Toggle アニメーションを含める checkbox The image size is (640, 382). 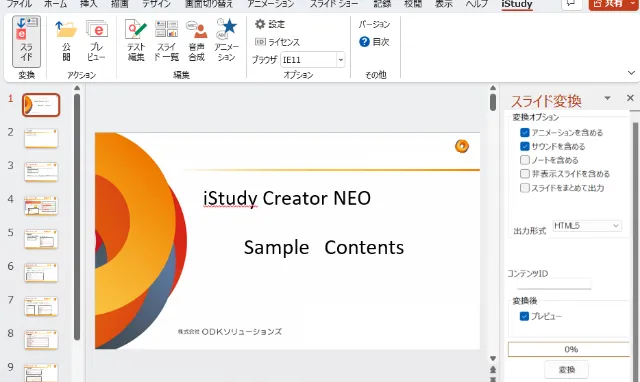525,133
